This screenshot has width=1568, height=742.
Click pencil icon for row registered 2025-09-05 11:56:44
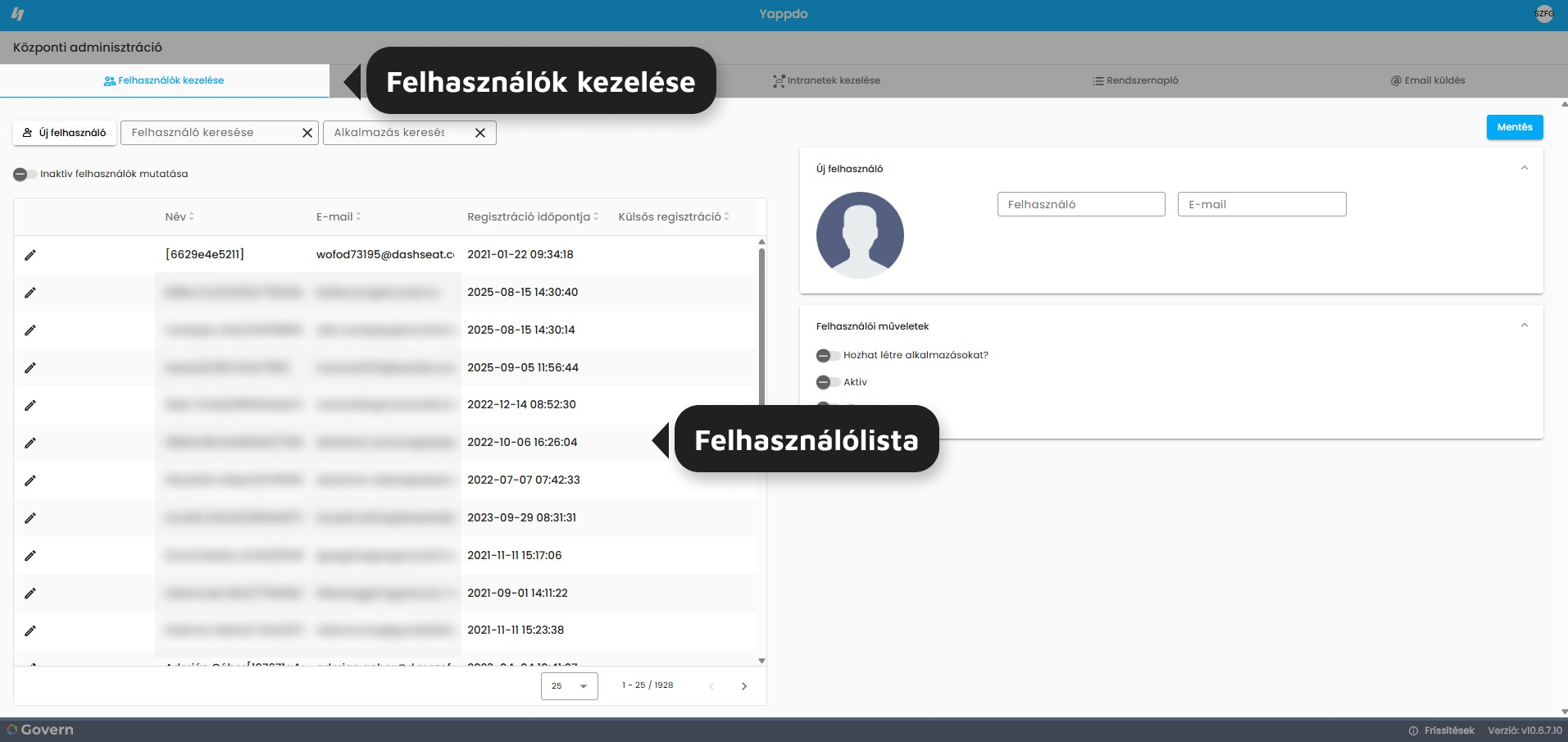(x=30, y=368)
